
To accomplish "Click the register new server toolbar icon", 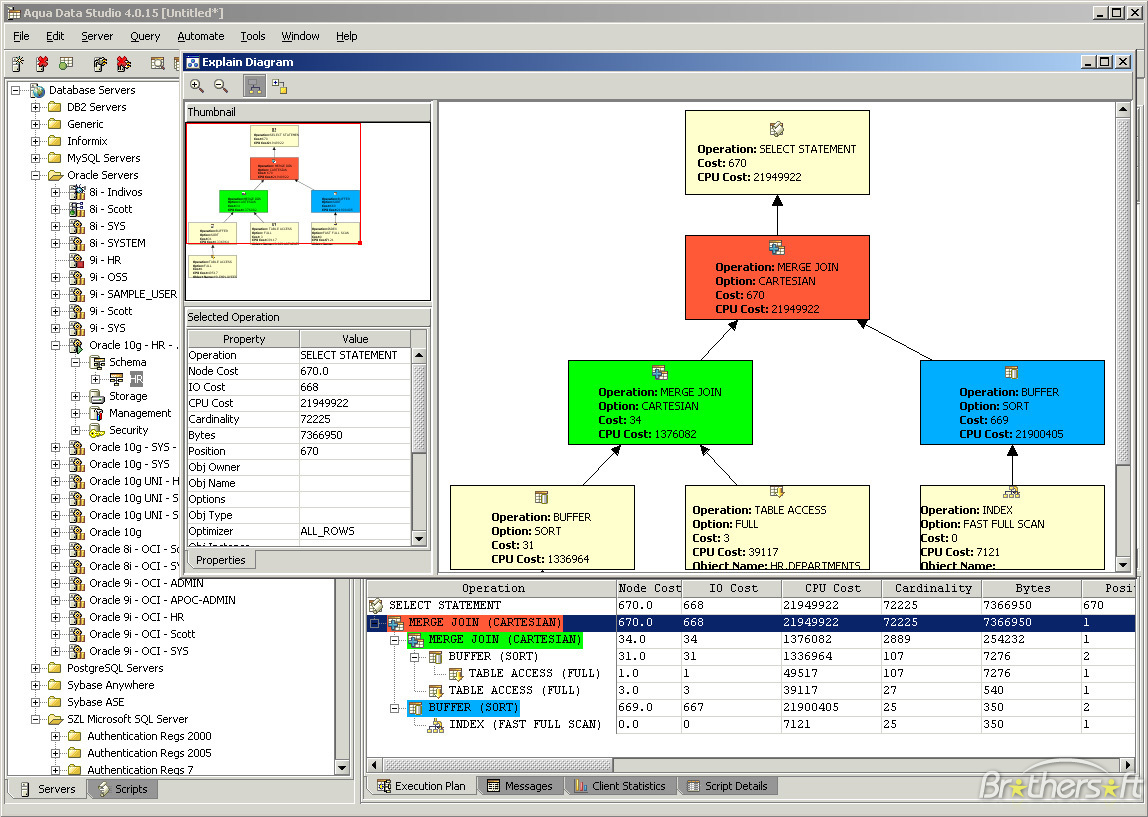I will [18, 64].
